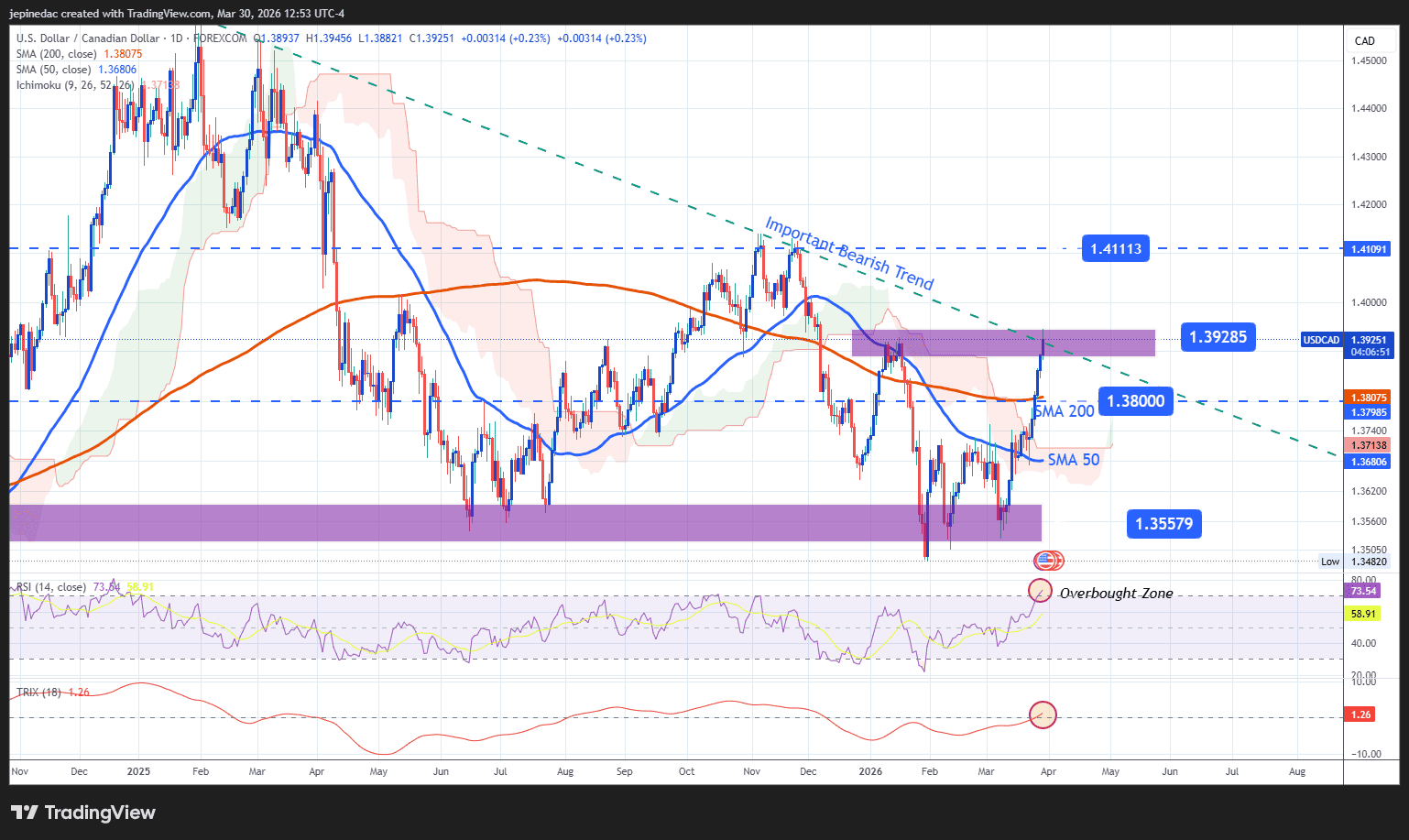This screenshot has width=1409, height=840.
Task: Click the Low 1.34820 price axis label
Action: pyautogui.click(x=1356, y=562)
